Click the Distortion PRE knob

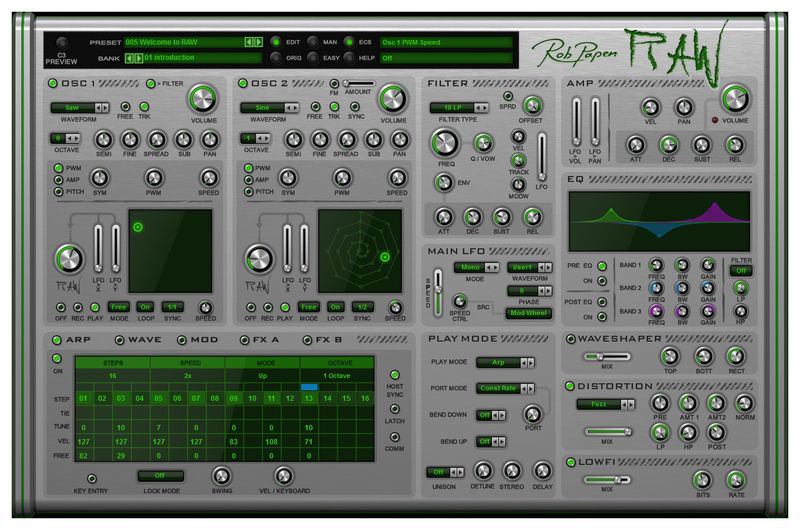click(660, 403)
